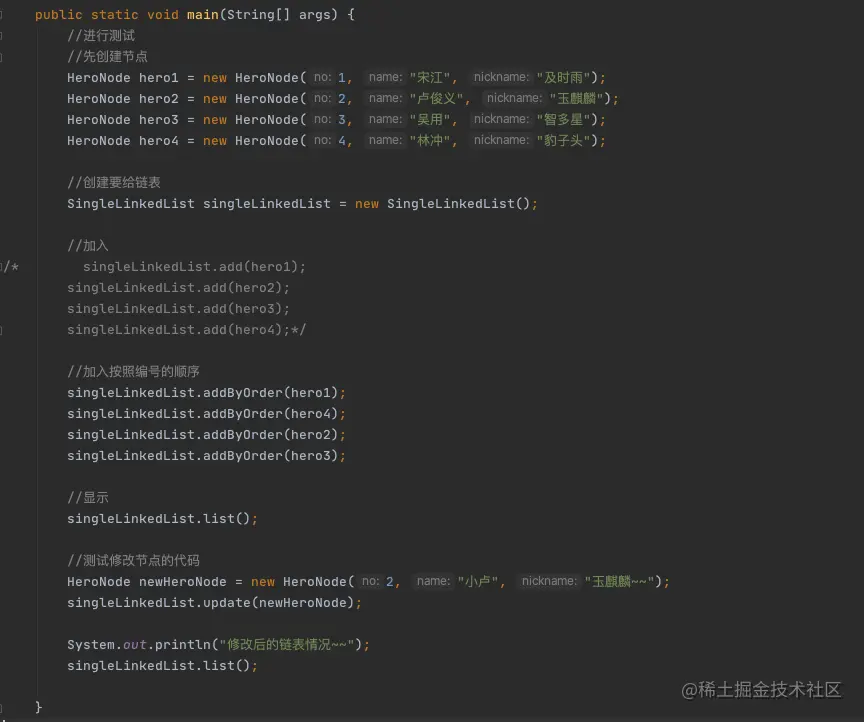Click the addByOrder(hero1) call

tap(206, 393)
